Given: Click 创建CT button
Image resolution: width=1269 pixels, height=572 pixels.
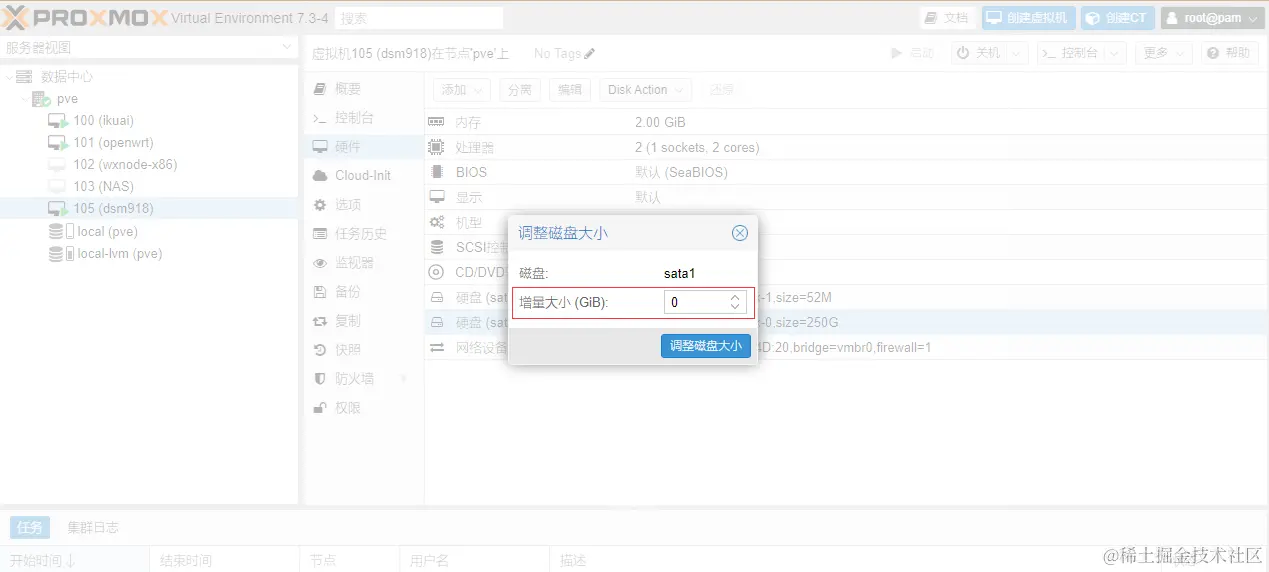Looking at the screenshot, I should [1117, 18].
